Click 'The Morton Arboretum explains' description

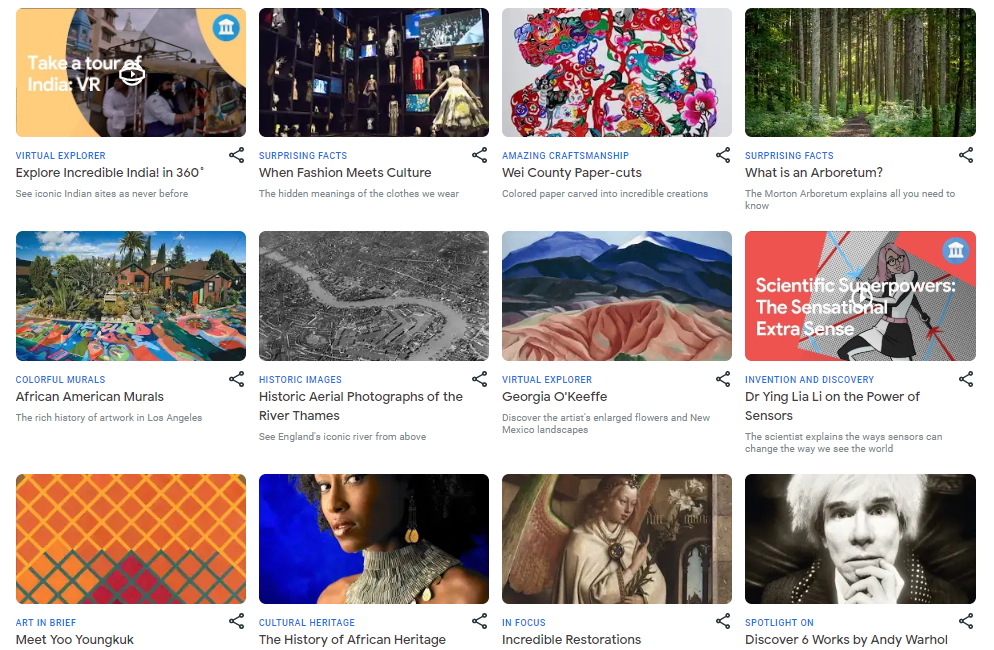pyautogui.click(x=850, y=199)
